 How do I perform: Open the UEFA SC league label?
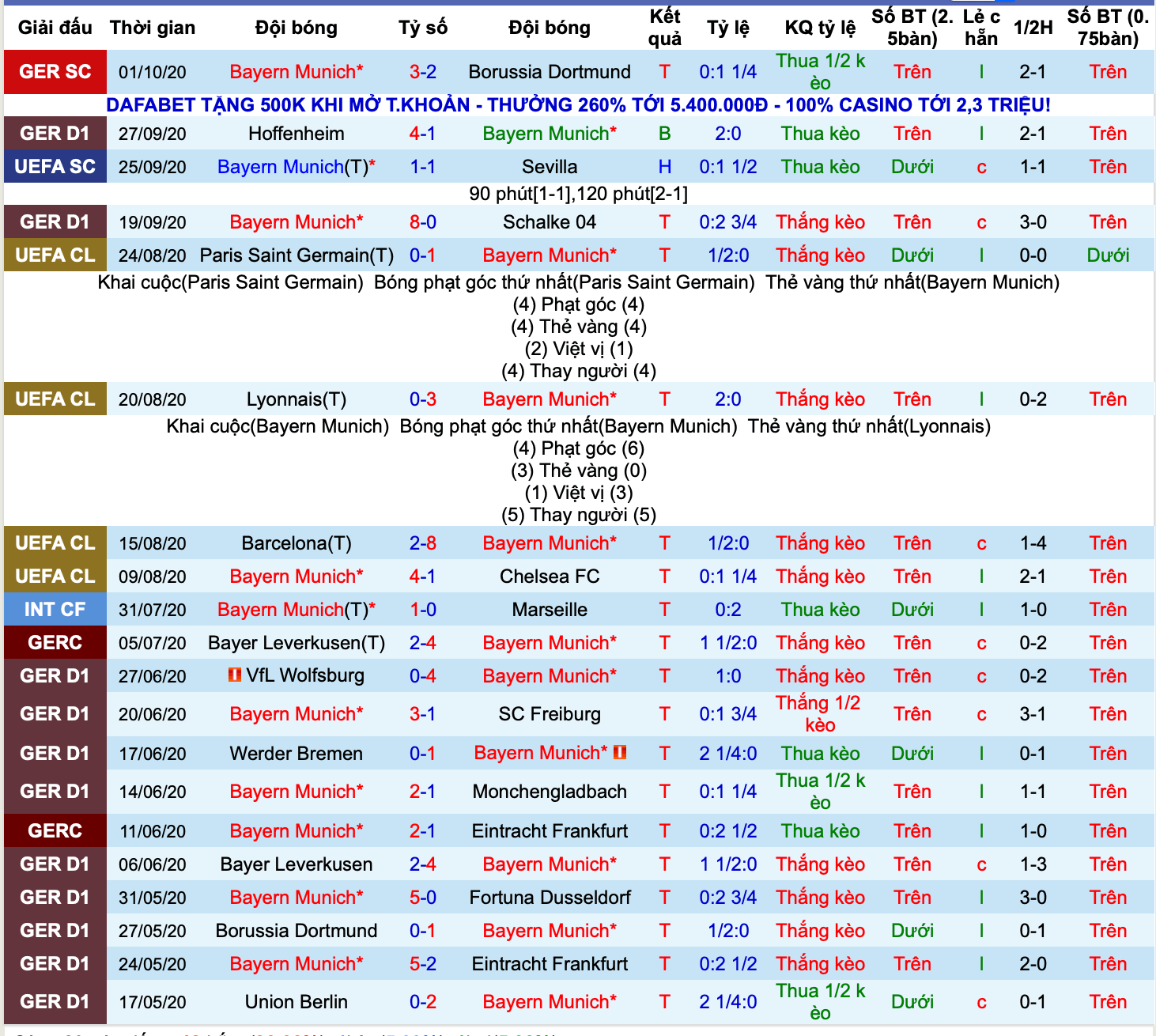click(x=55, y=167)
